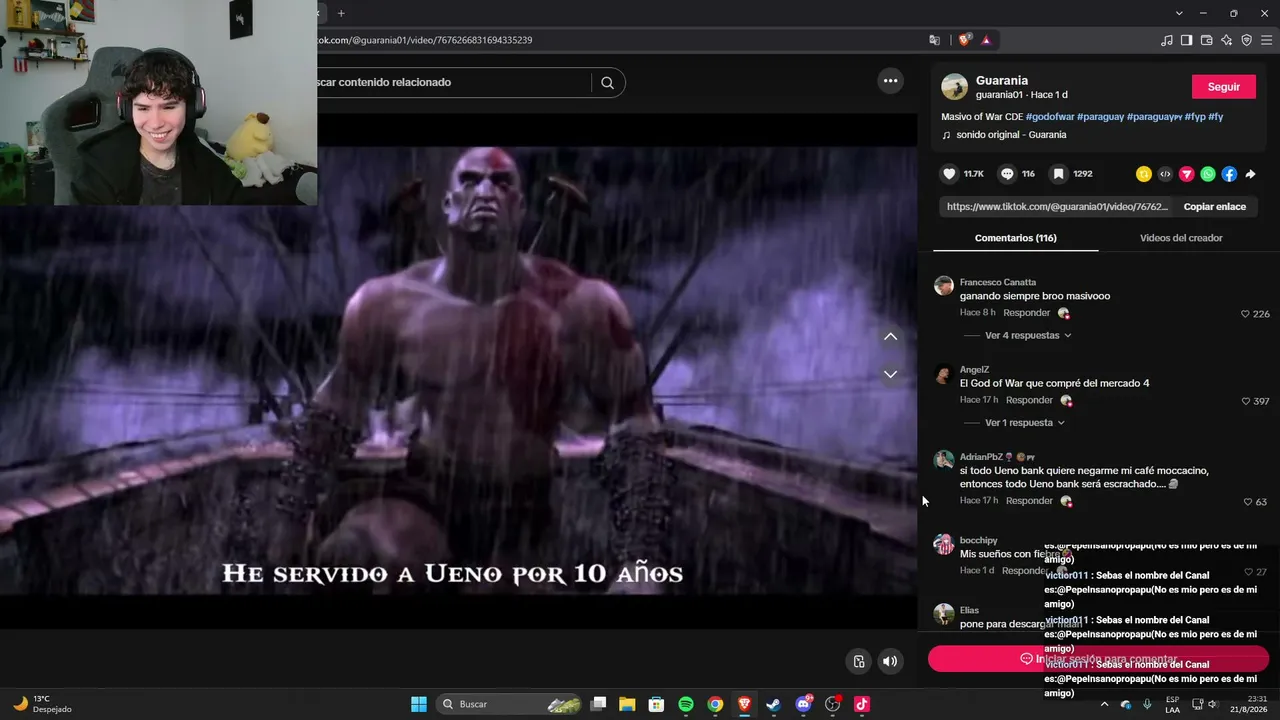The width and height of the screenshot is (1280, 720).
Task: Send to friends via red paper-plane icon
Action: [x=1187, y=174]
